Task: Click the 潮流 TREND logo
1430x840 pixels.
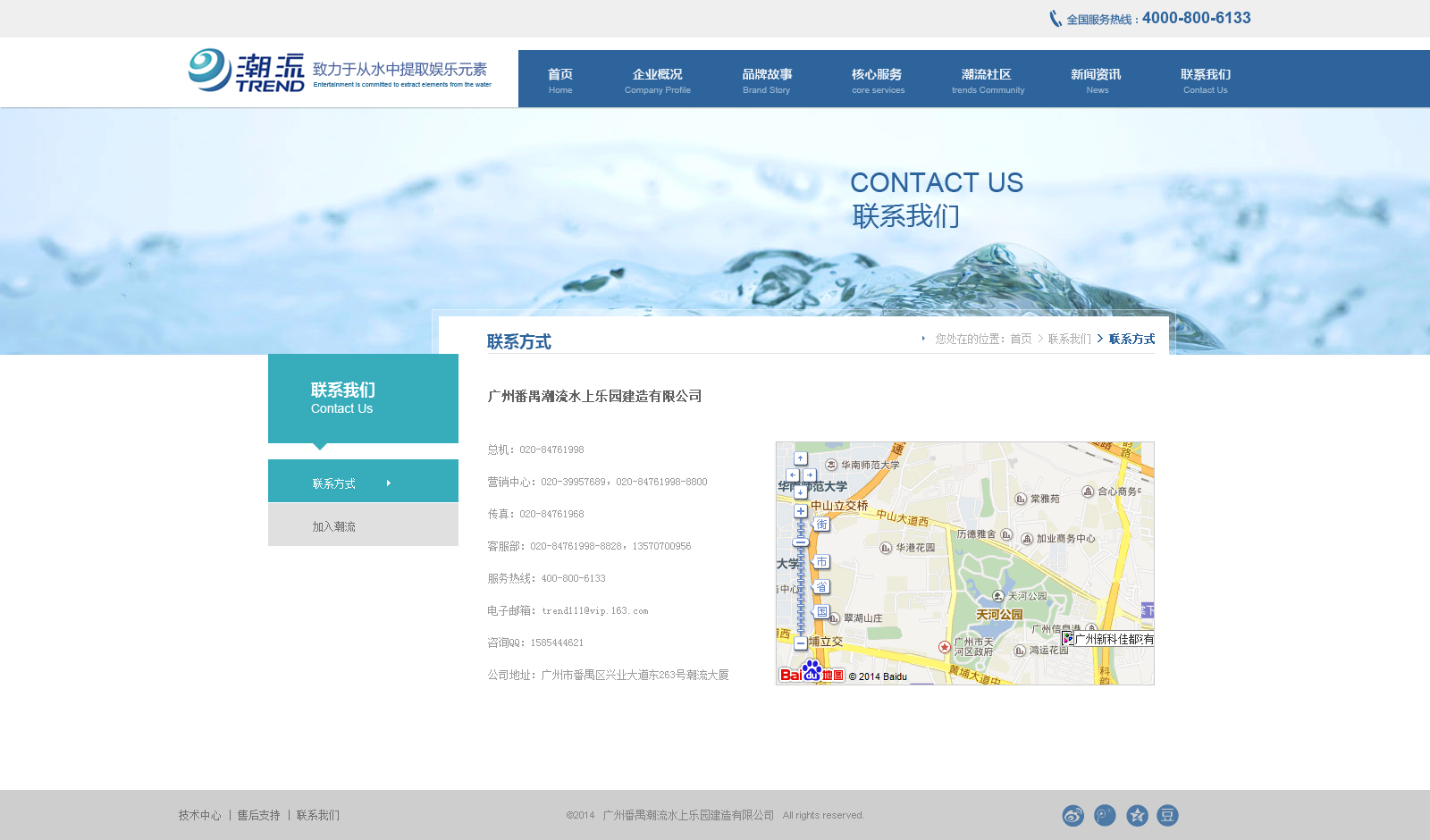Action: pos(247,71)
